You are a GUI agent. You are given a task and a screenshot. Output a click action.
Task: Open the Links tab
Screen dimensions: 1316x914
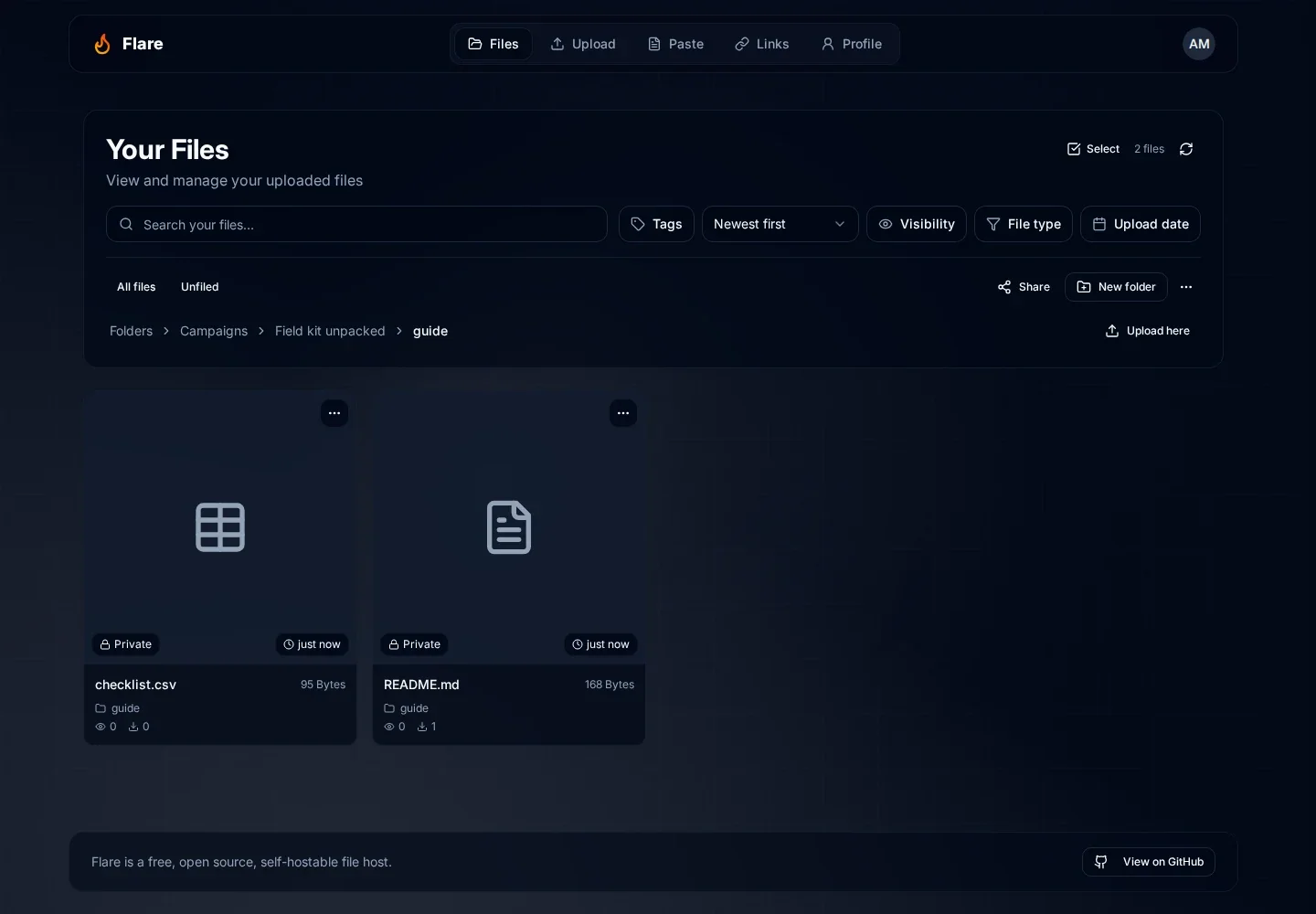click(762, 44)
